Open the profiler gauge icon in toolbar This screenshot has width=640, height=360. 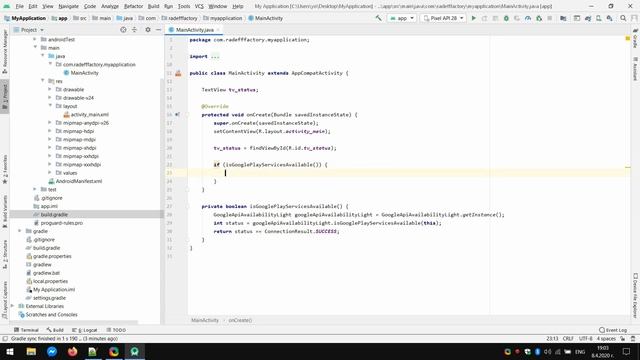click(x=528, y=18)
